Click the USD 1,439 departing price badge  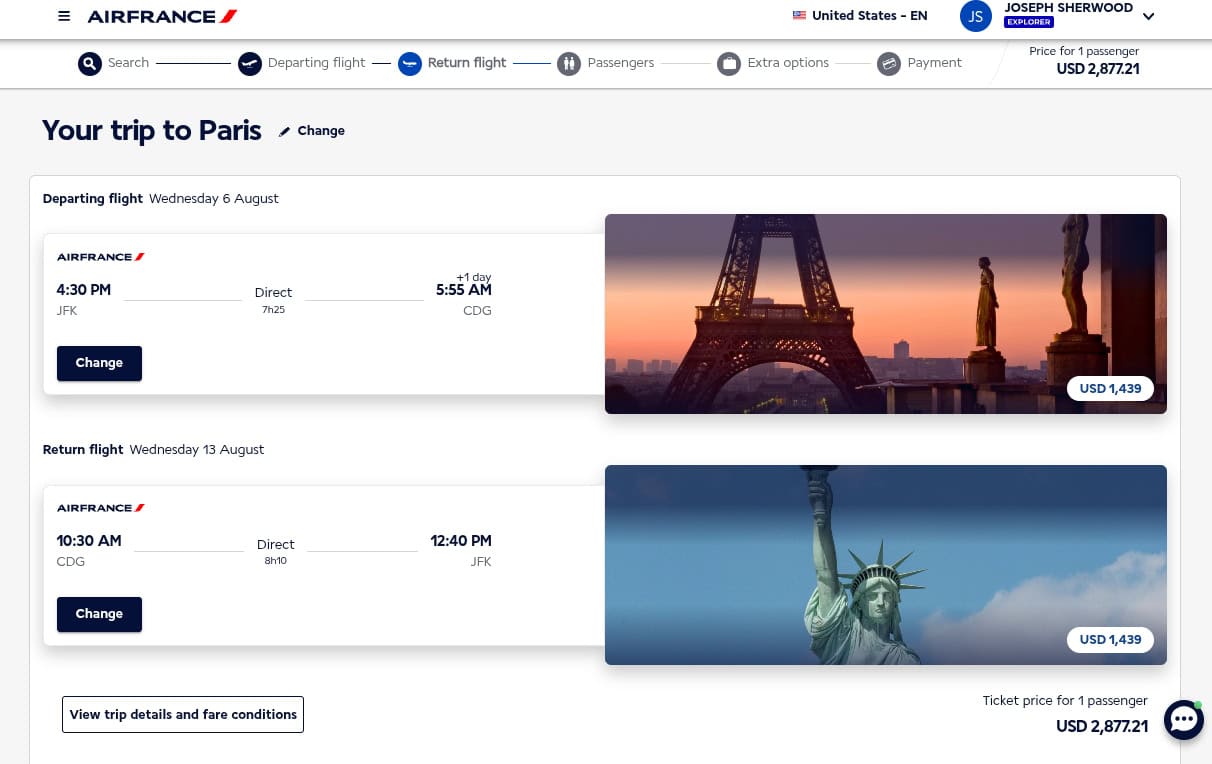1110,388
